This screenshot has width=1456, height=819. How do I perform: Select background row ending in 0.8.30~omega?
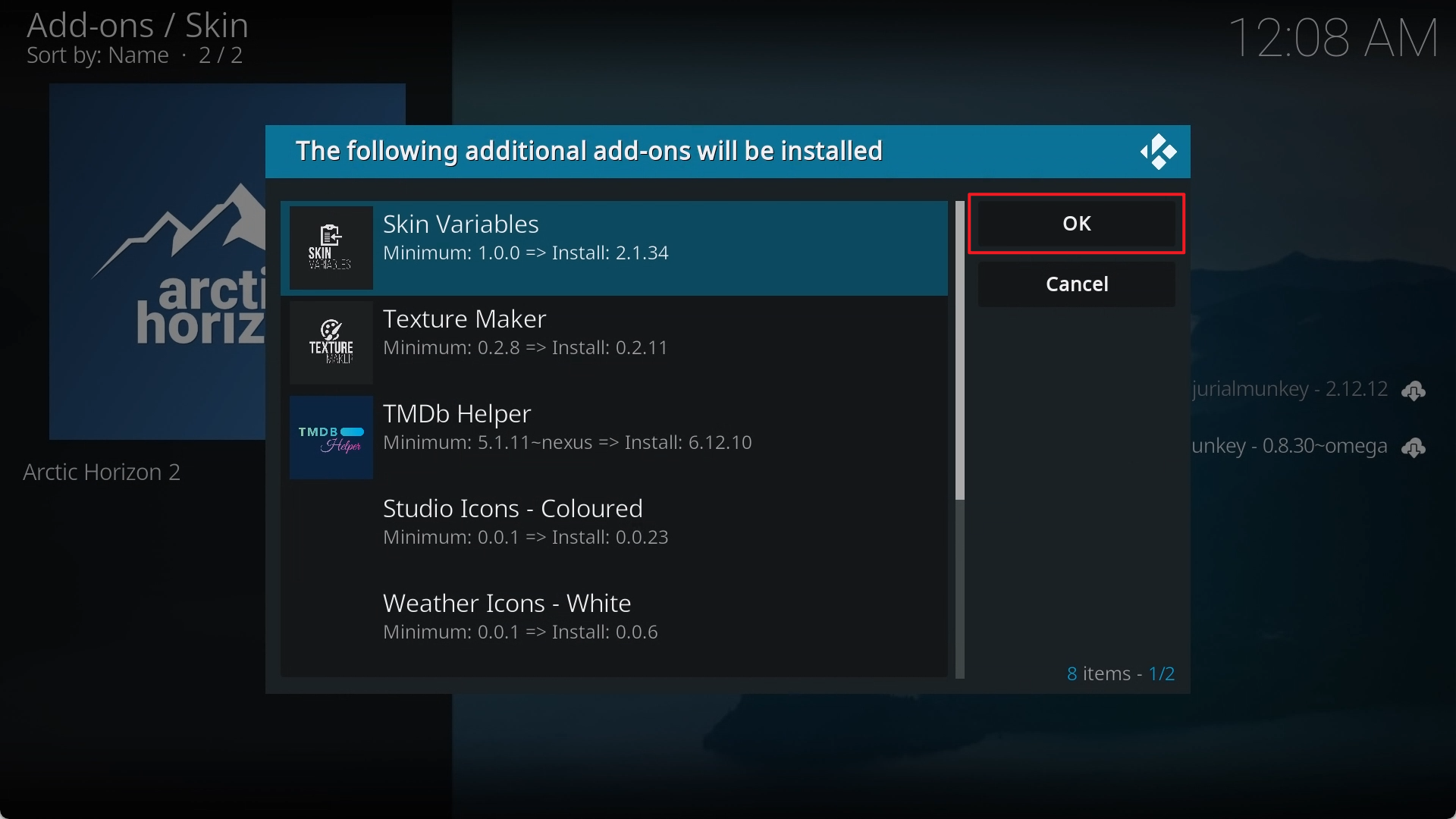[1308, 447]
